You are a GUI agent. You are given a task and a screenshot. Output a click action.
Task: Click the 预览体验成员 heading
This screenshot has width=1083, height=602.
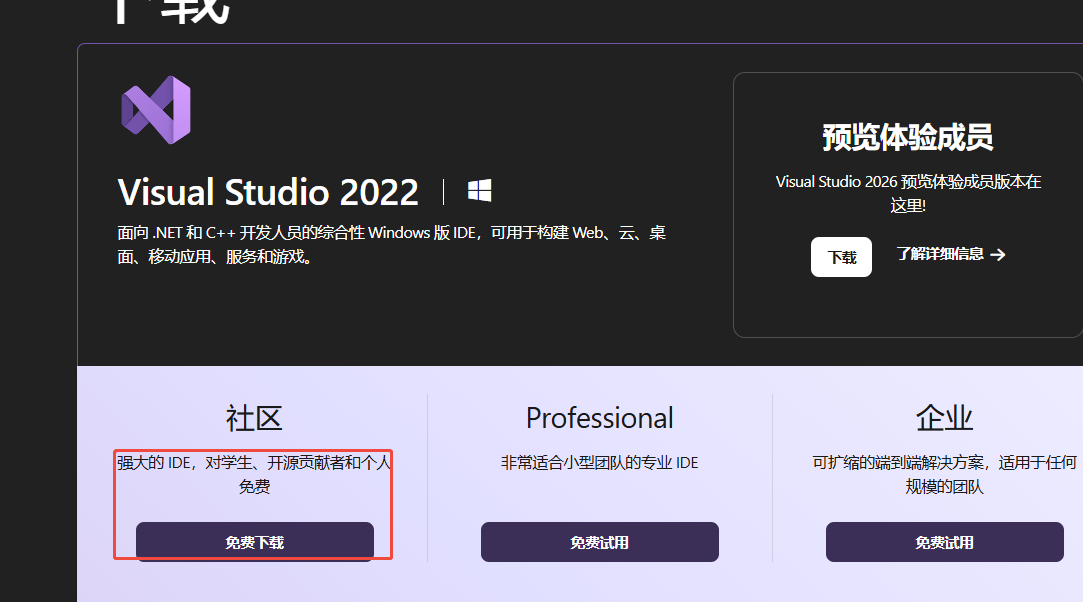(x=908, y=137)
